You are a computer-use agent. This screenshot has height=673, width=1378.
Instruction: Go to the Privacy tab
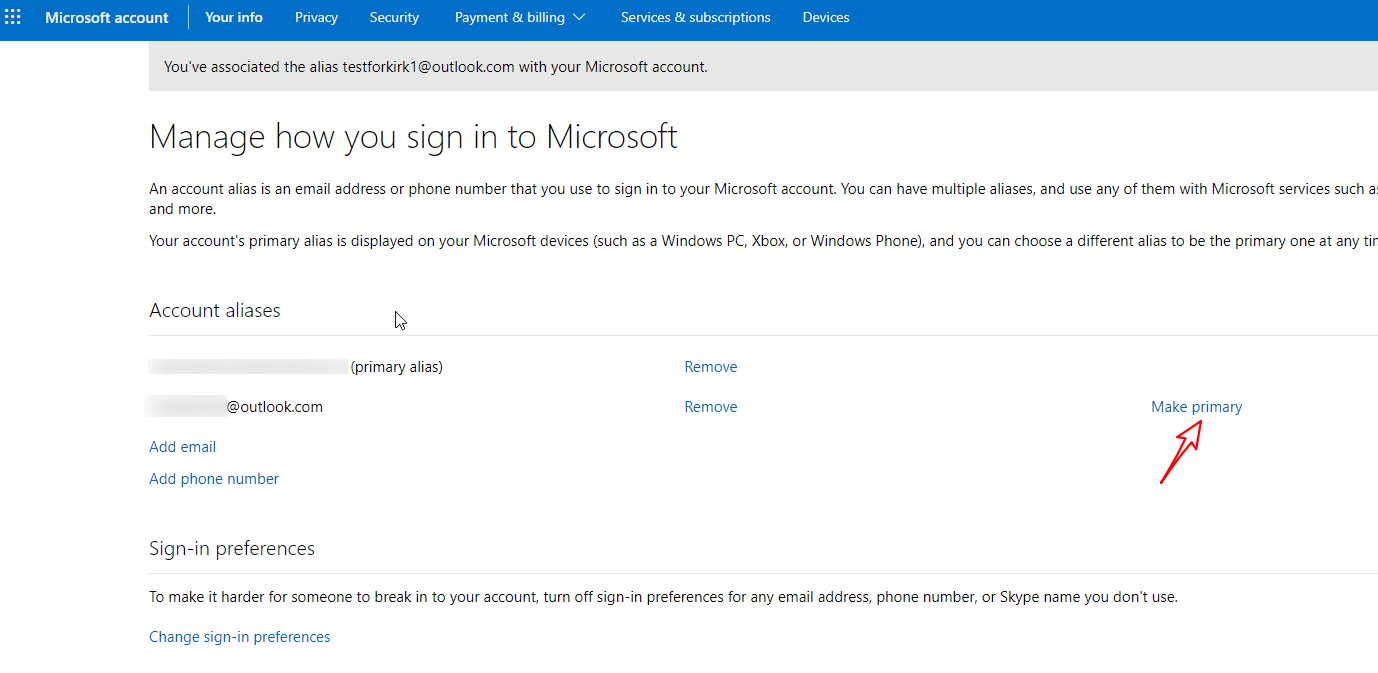[x=316, y=17]
